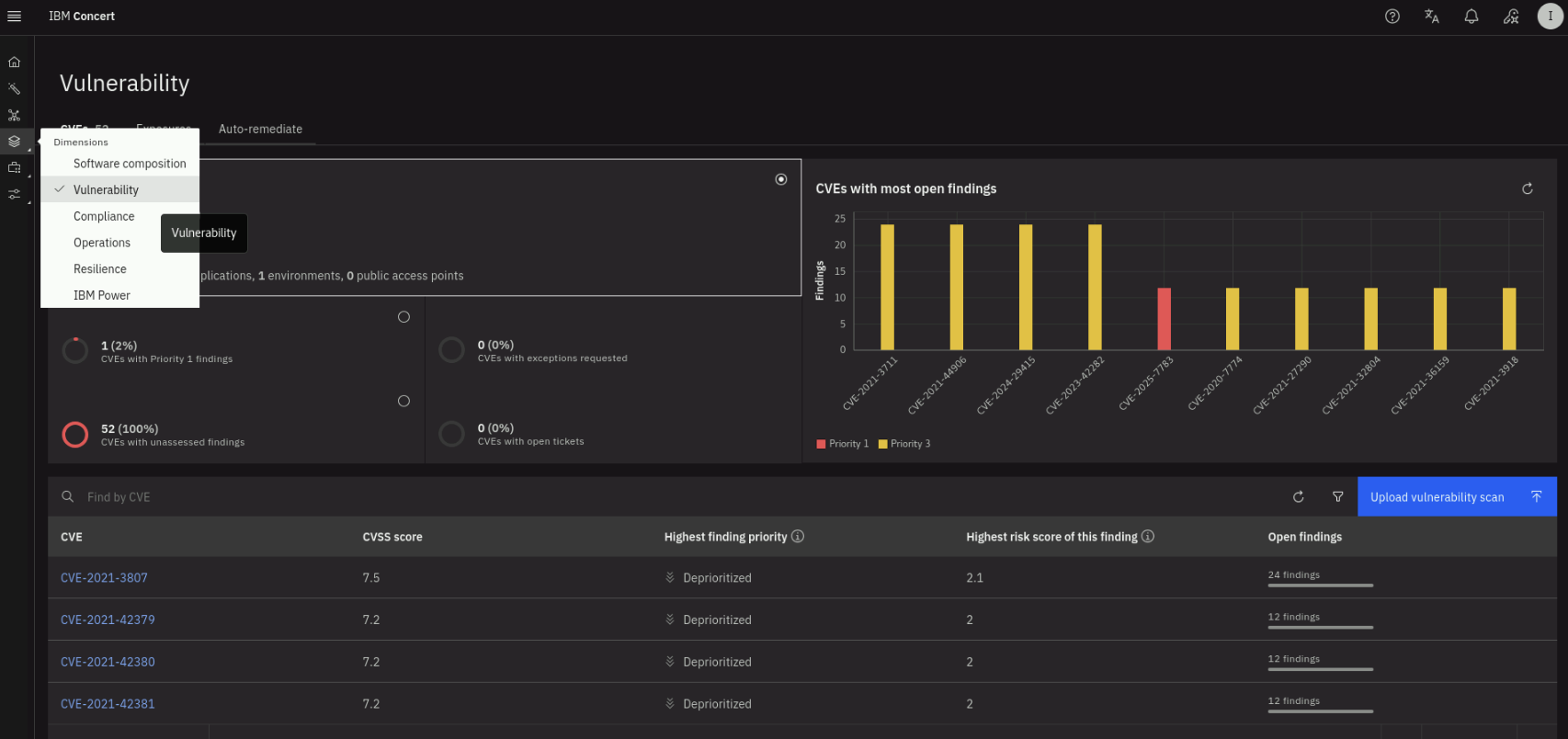
Task: Click the Help question mark icon
Action: [1392, 17]
